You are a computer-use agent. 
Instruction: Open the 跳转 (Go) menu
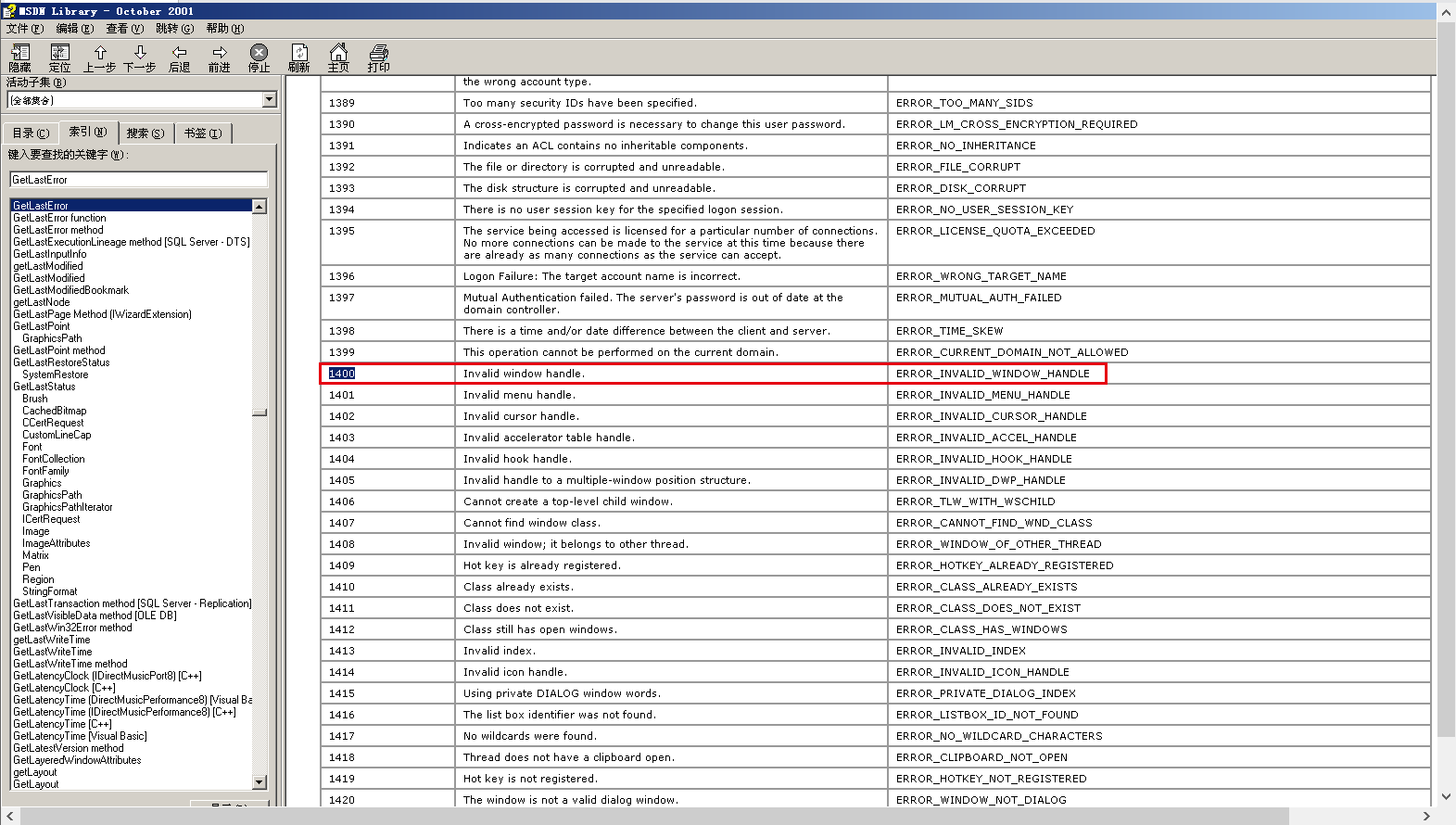[x=174, y=29]
